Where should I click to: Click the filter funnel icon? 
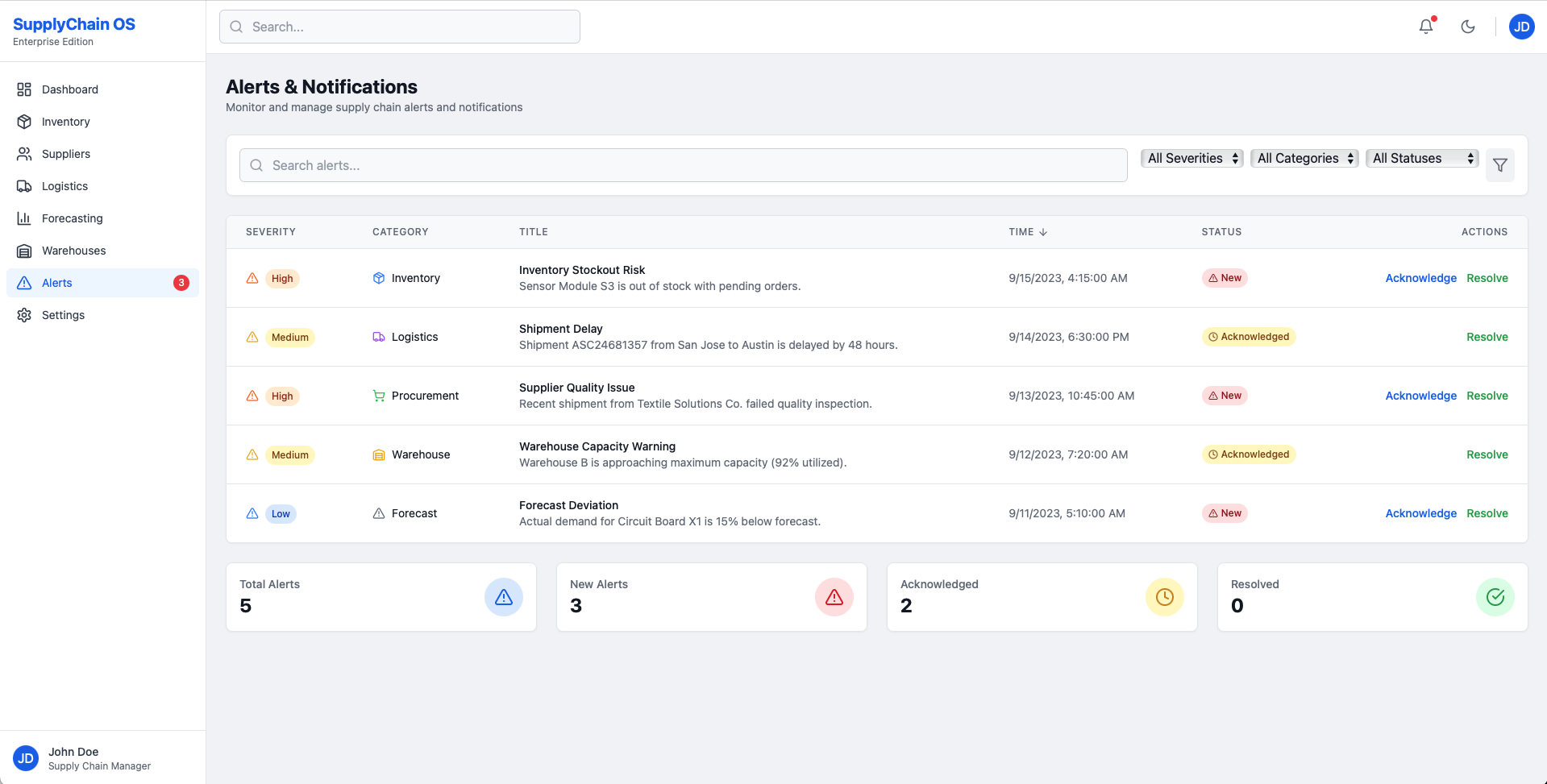tap(1499, 165)
